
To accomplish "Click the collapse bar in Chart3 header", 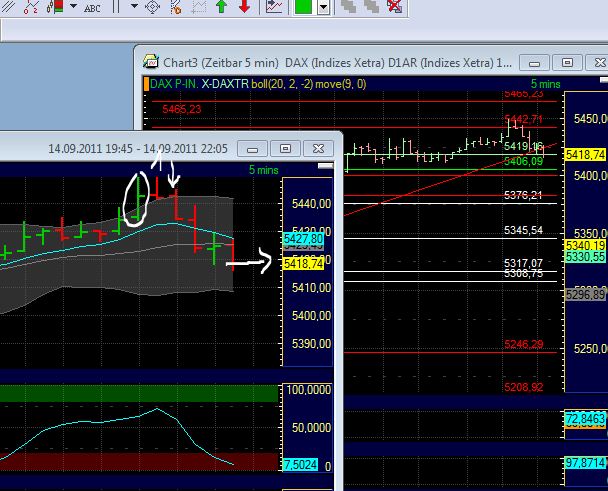I will pyautogui.click(x=604, y=80).
